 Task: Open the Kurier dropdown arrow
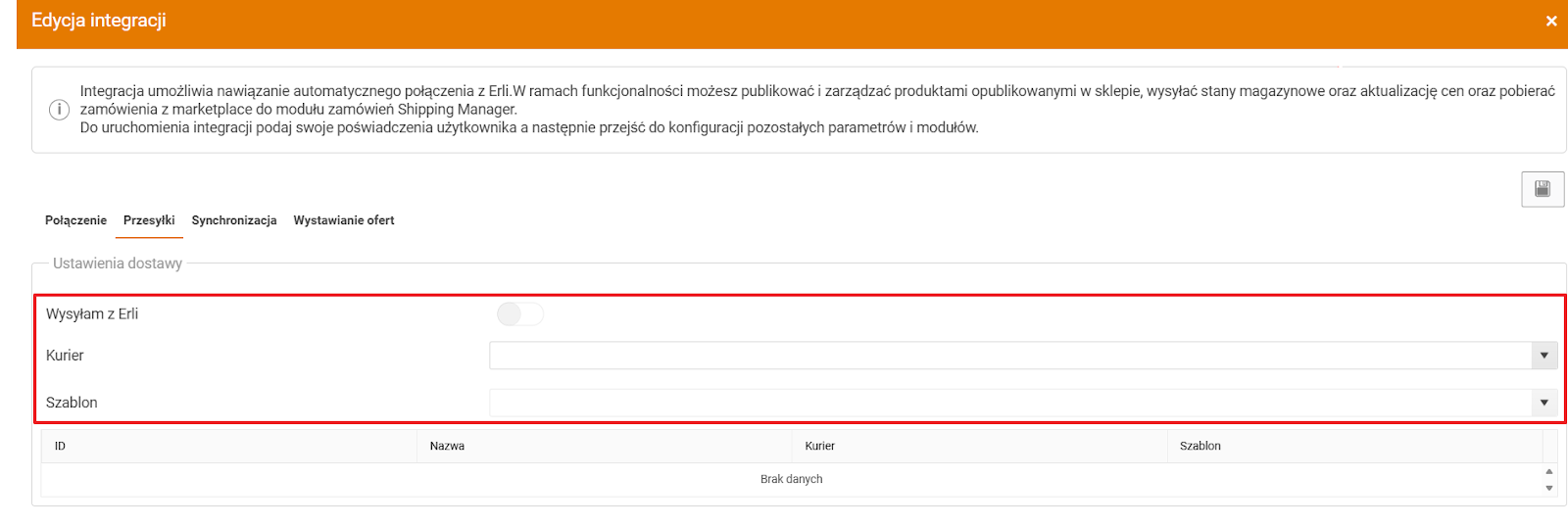point(1544,356)
